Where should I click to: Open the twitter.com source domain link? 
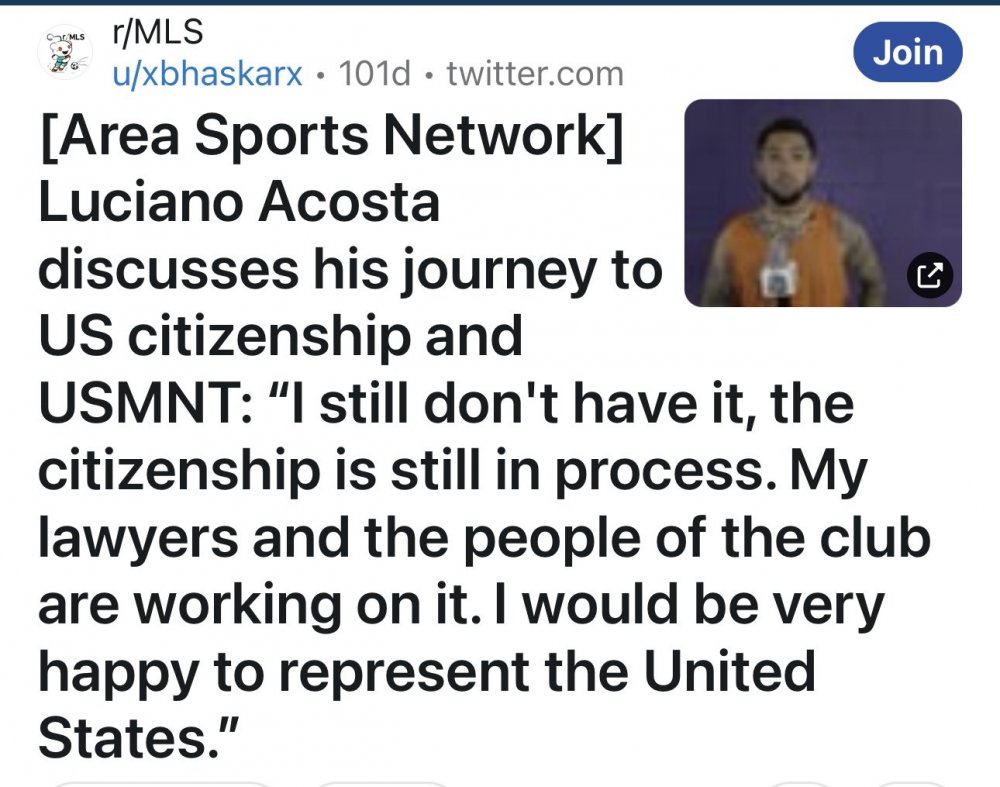(535, 73)
